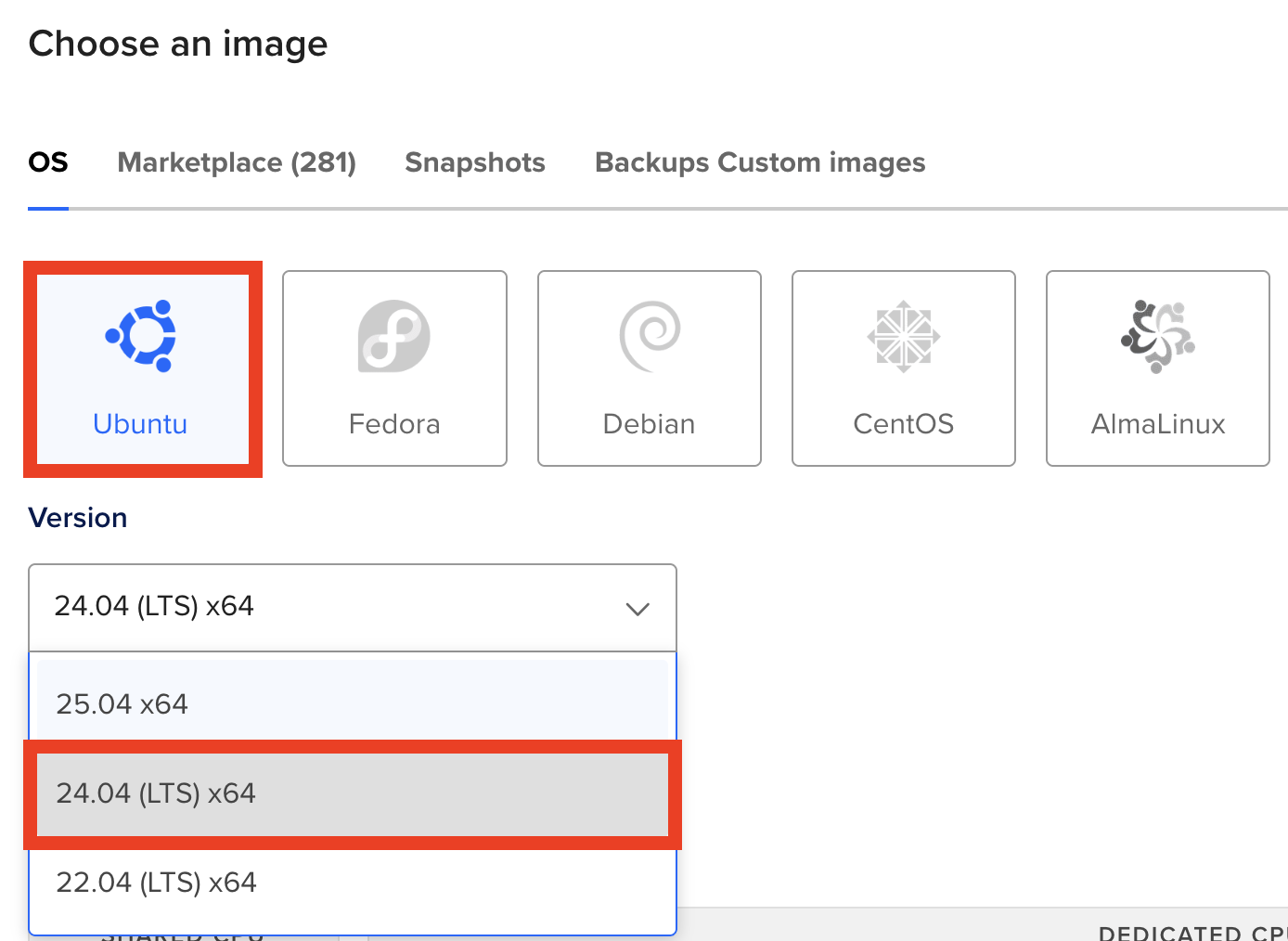Switch to Custom images tab

coord(822,162)
